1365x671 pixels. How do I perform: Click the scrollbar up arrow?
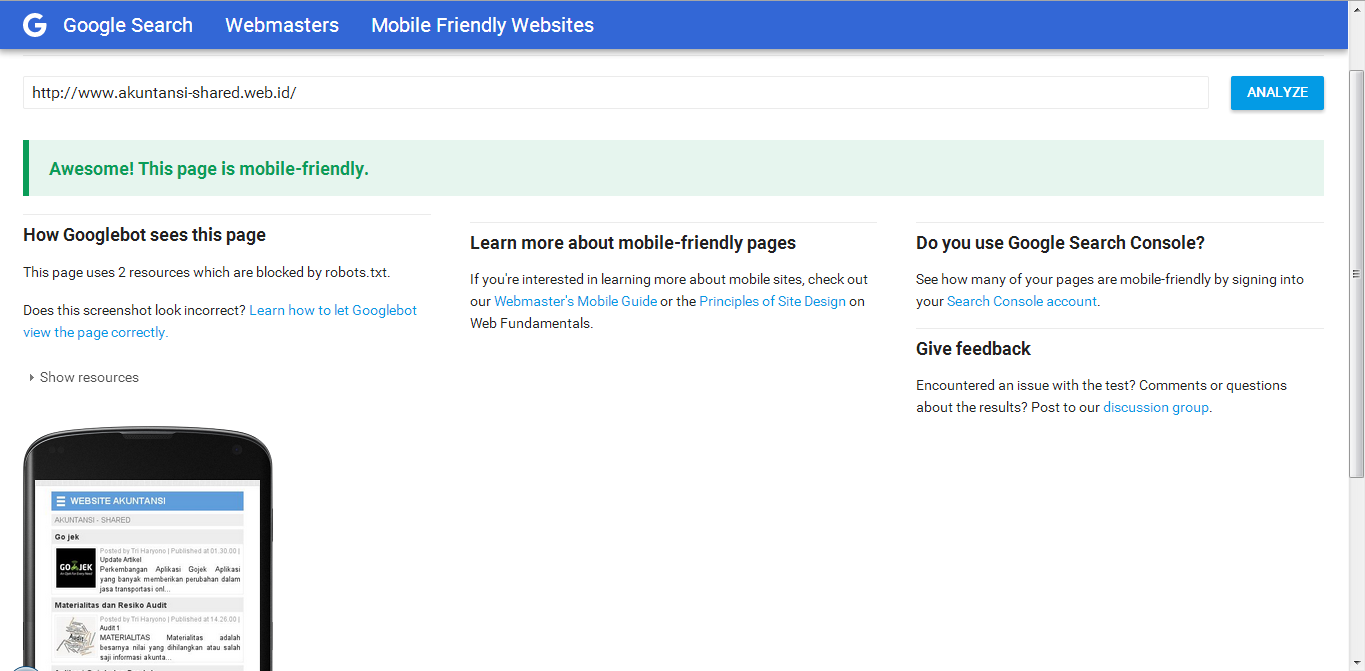click(1356, 8)
